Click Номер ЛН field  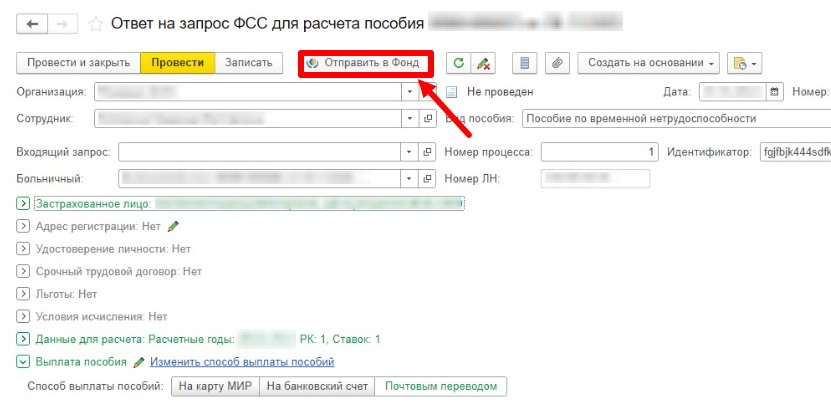(x=595, y=179)
